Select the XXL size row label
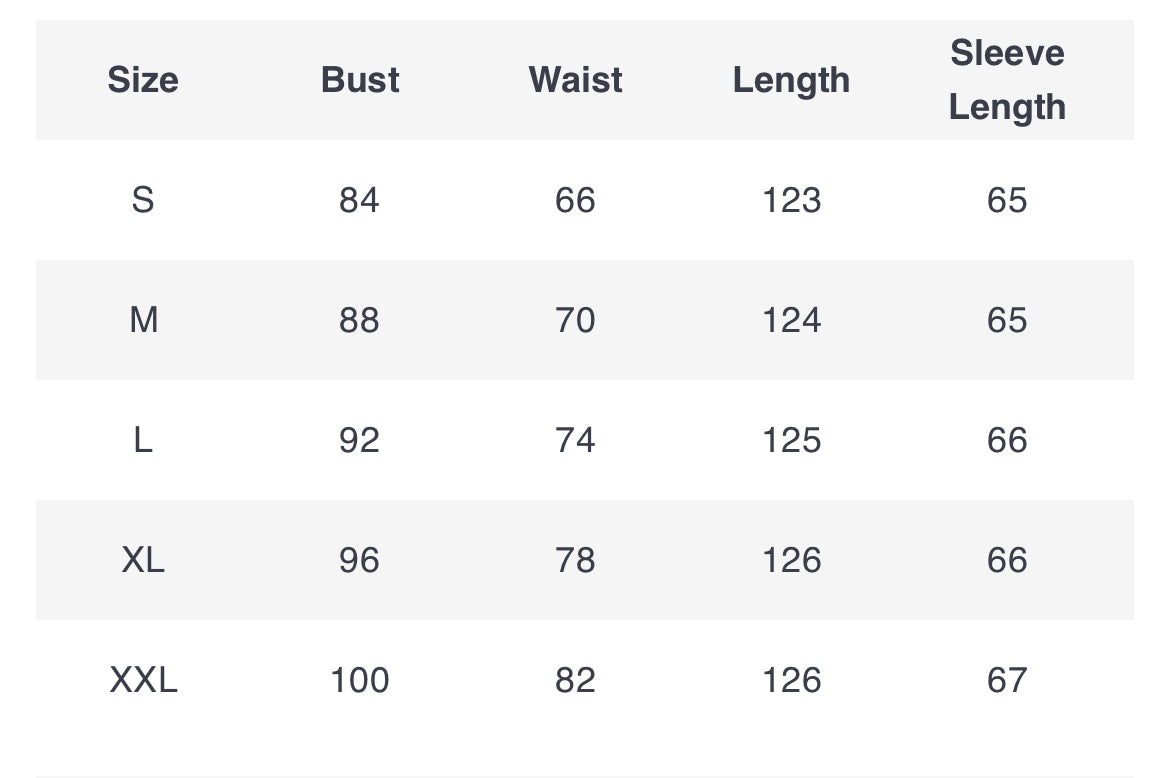The image size is (1170, 778). click(143, 680)
